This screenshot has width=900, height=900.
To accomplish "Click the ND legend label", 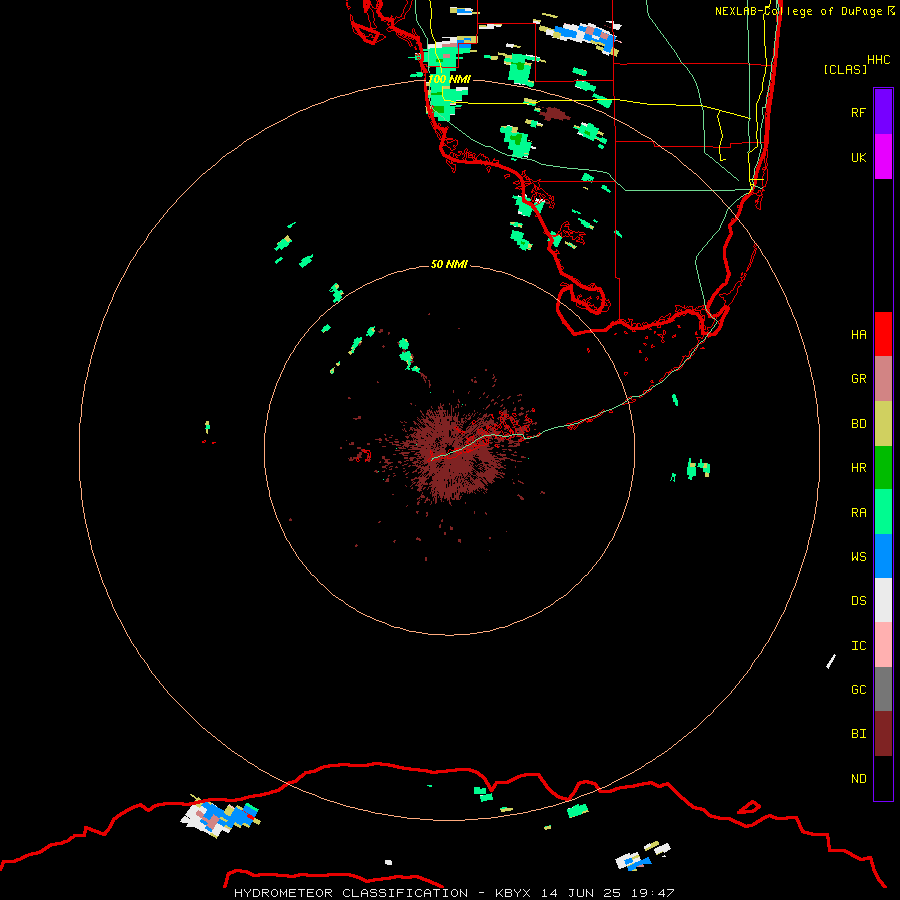I will [858, 778].
